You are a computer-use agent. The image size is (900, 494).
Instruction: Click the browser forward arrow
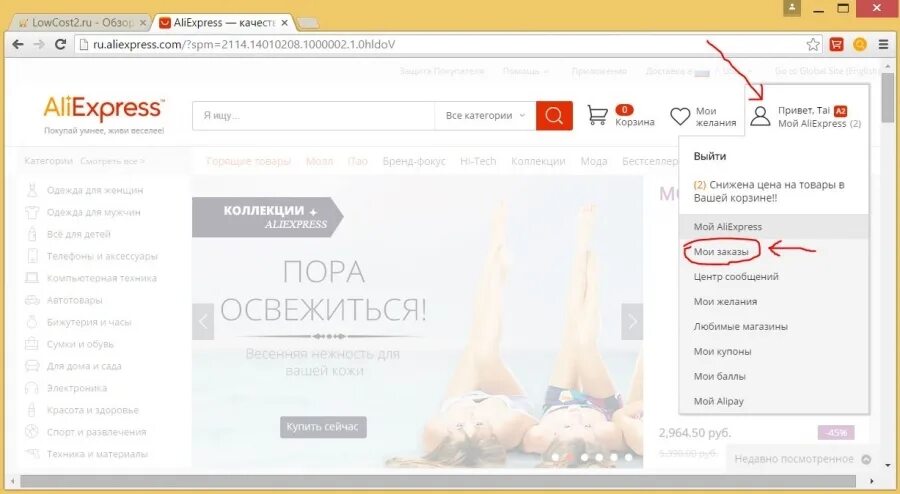coord(39,44)
